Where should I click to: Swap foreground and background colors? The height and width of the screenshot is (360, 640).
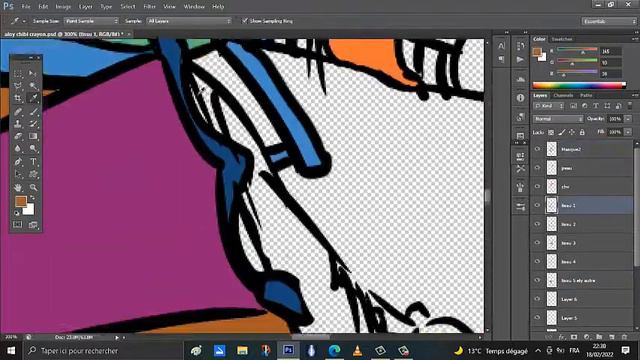(x=33, y=198)
